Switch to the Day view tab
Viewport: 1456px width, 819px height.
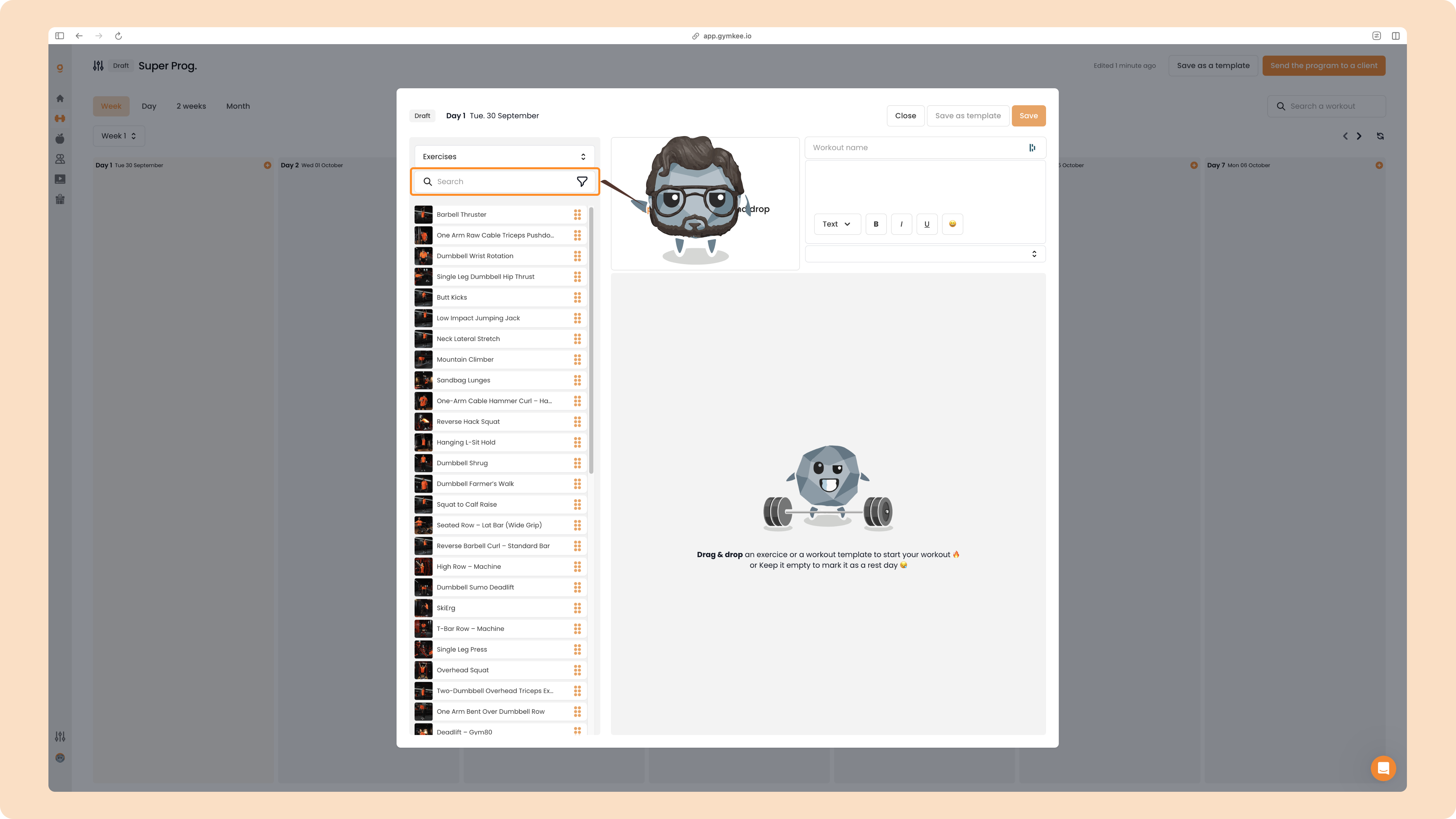(x=149, y=106)
